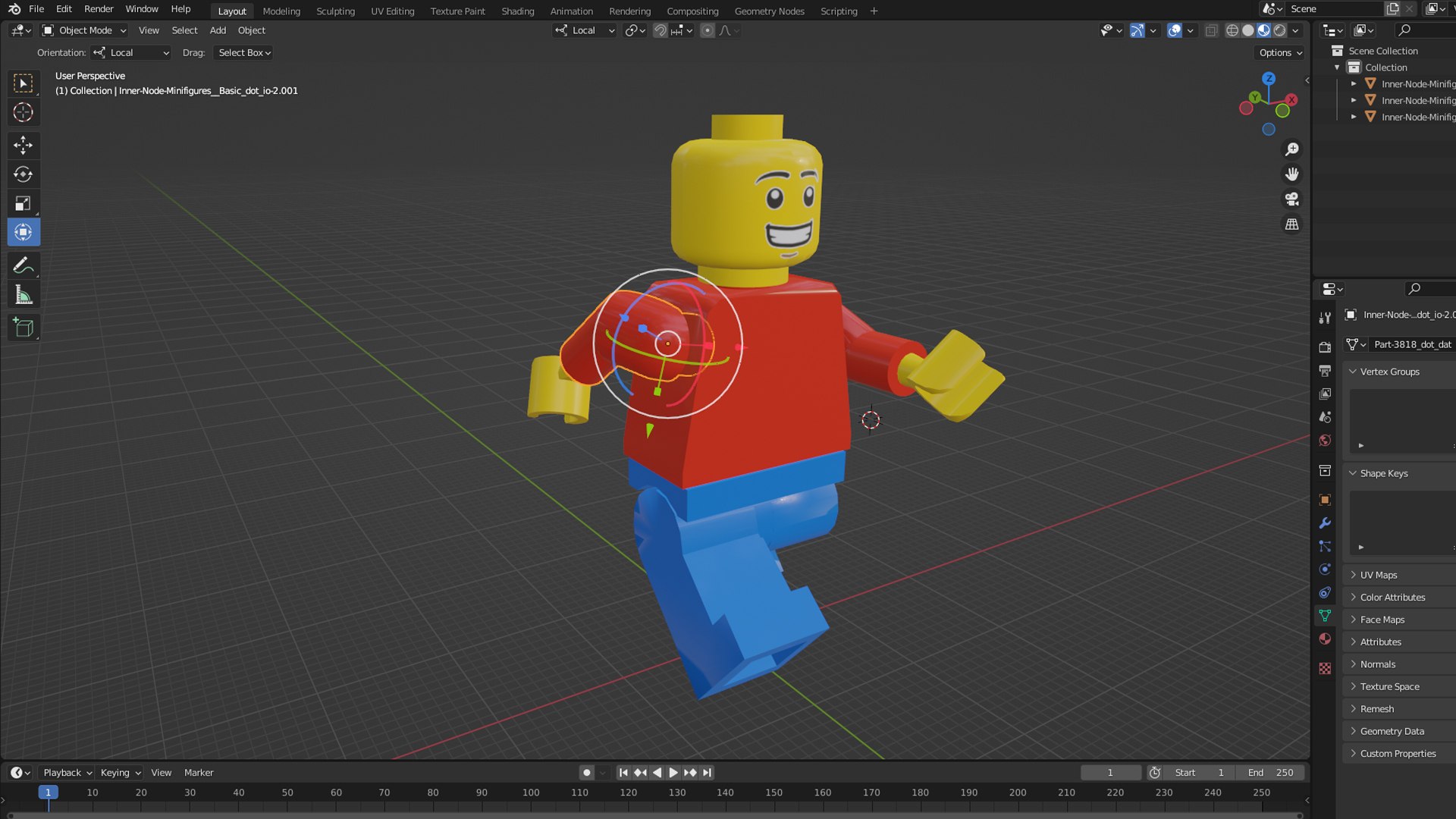Toggle show gizmo button
The height and width of the screenshot is (819, 1456).
pos(1137,30)
